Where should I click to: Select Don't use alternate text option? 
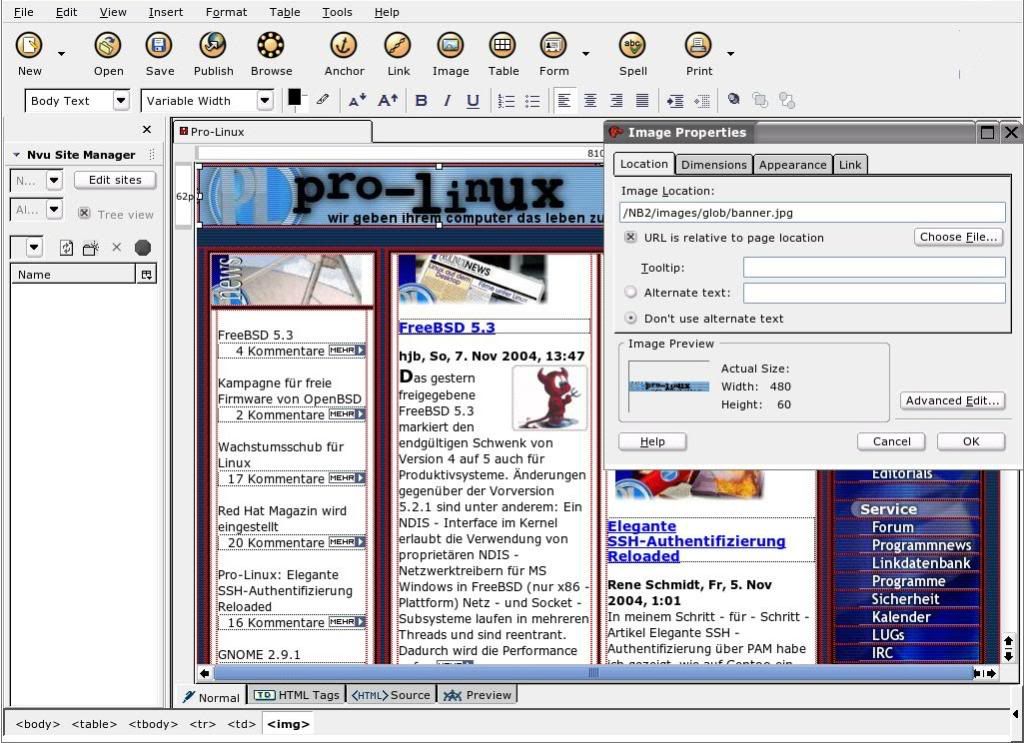point(630,318)
